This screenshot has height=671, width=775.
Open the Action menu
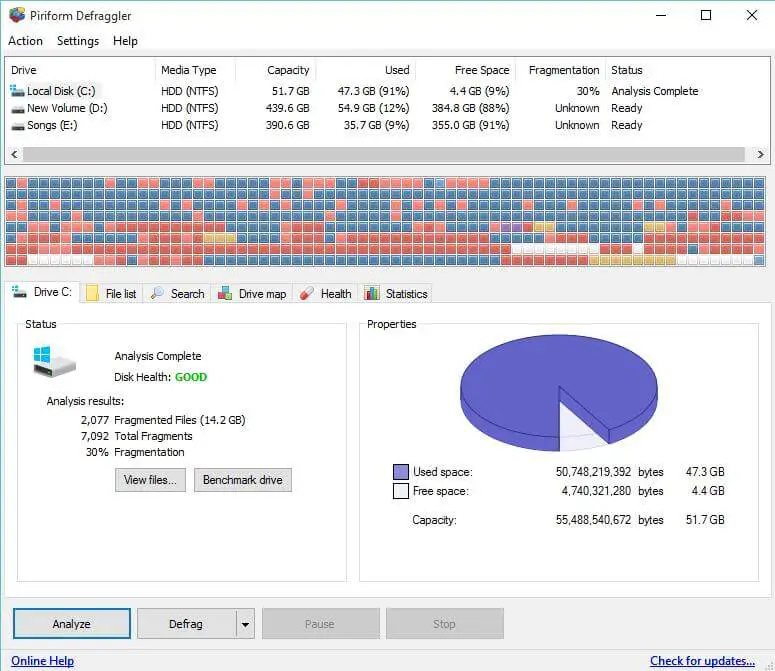pyautogui.click(x=25, y=41)
